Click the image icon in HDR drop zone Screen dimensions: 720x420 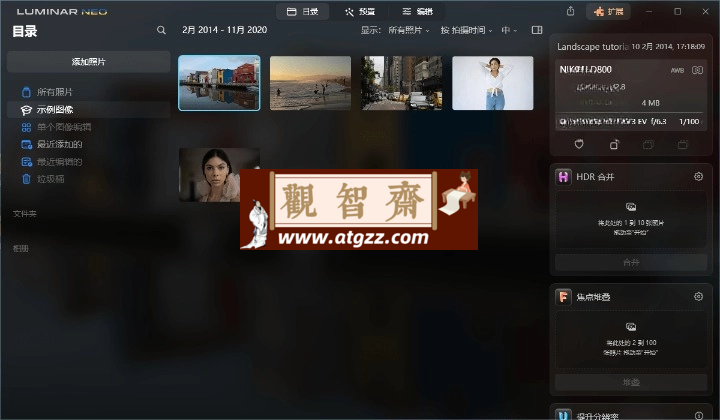pyautogui.click(x=631, y=207)
